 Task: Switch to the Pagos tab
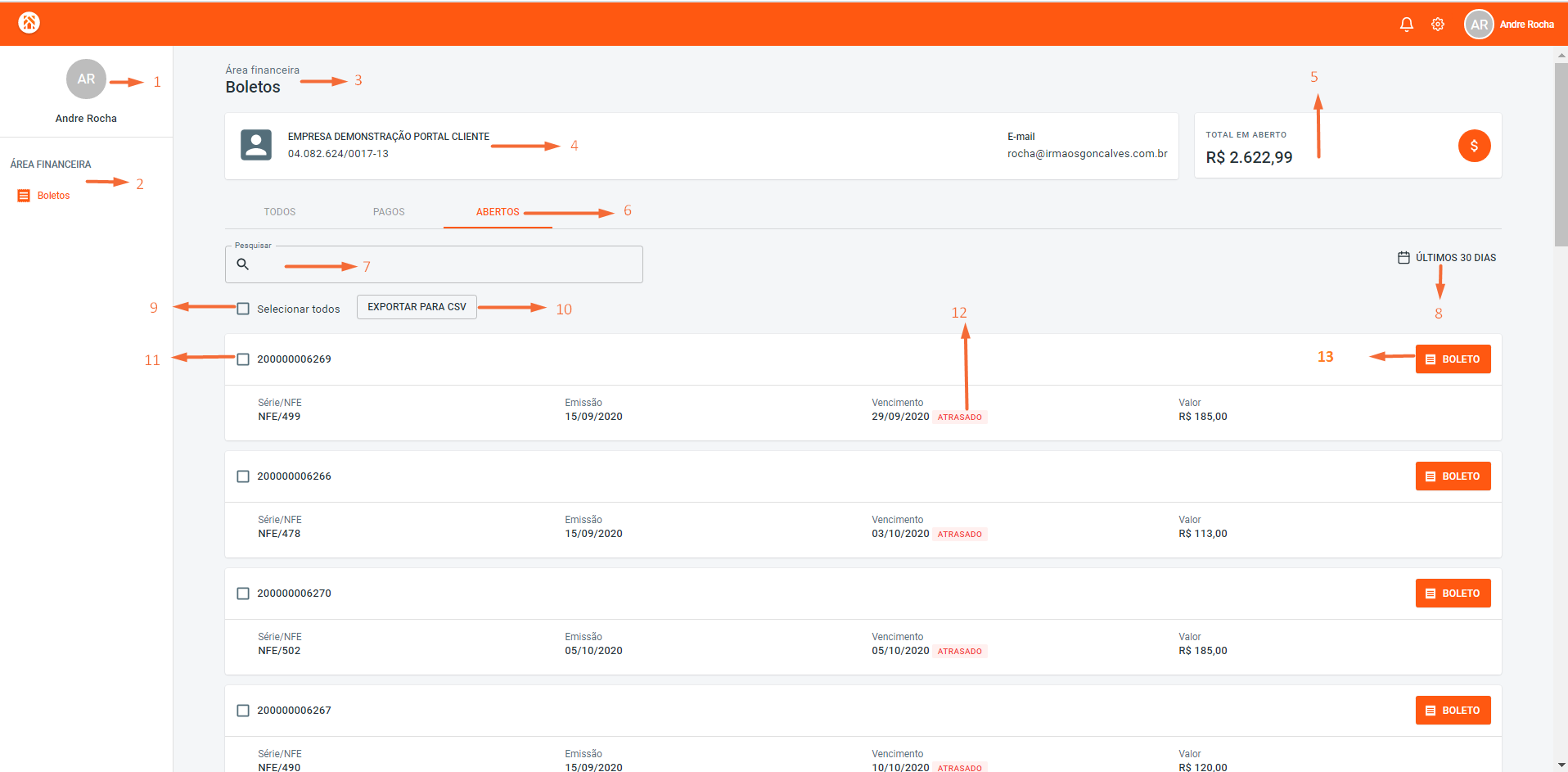389,212
